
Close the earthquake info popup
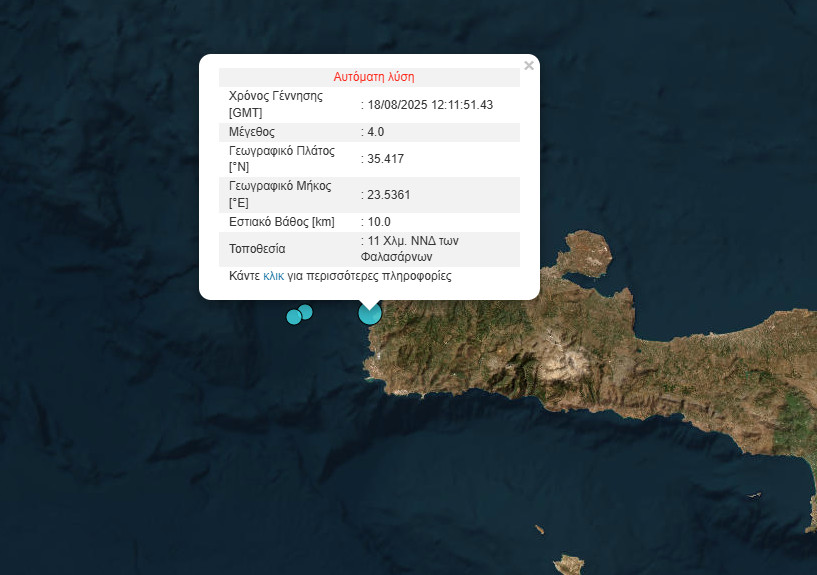(x=529, y=66)
